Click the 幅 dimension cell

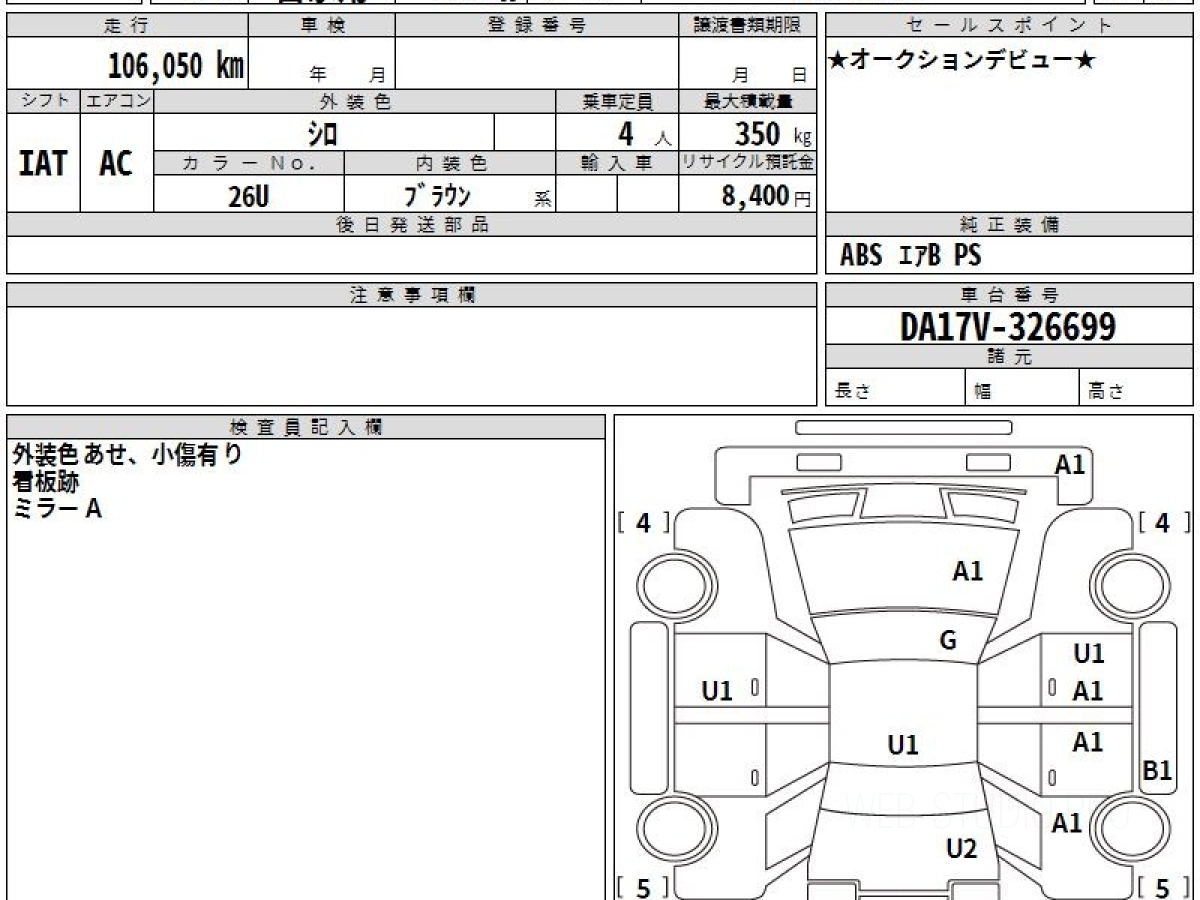[x=1022, y=388]
